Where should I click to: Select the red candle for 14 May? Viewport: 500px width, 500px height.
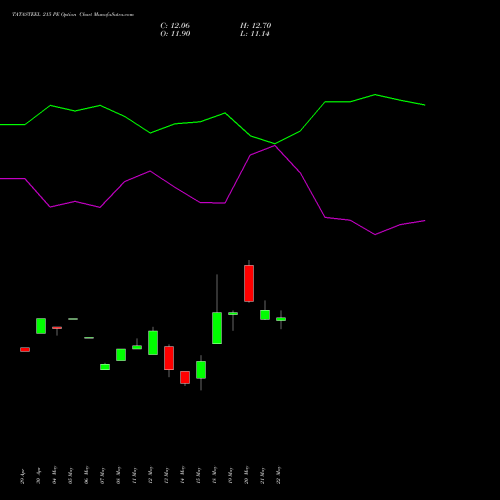coord(185,377)
